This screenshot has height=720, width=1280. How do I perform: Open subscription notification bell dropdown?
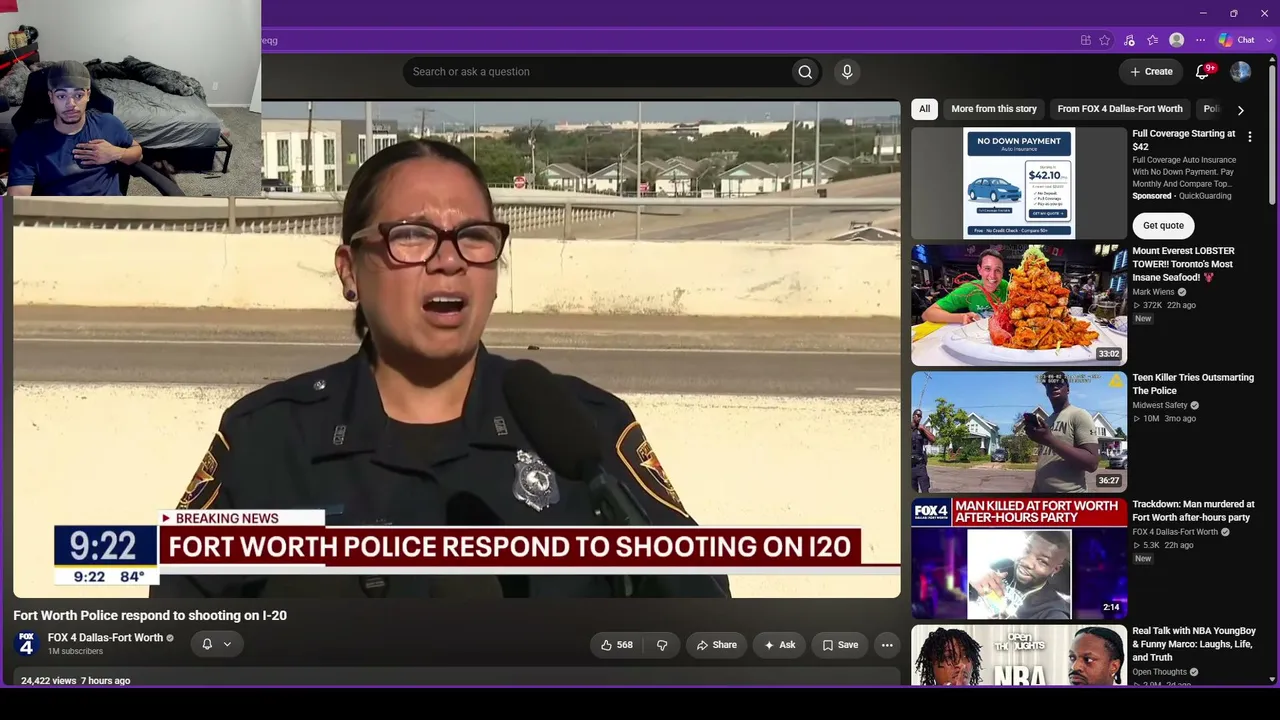216,644
